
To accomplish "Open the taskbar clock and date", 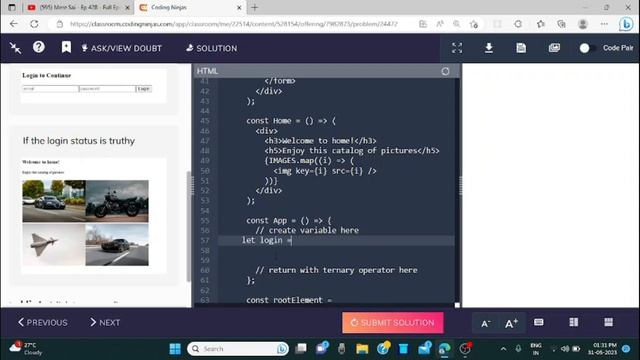I will [602, 349].
